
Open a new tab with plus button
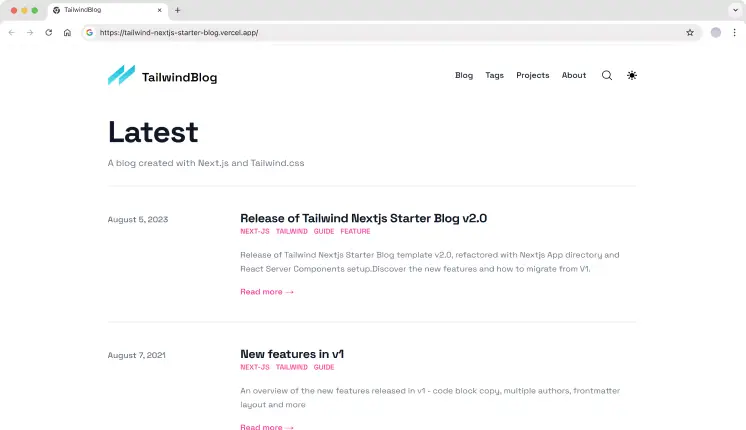(177, 10)
